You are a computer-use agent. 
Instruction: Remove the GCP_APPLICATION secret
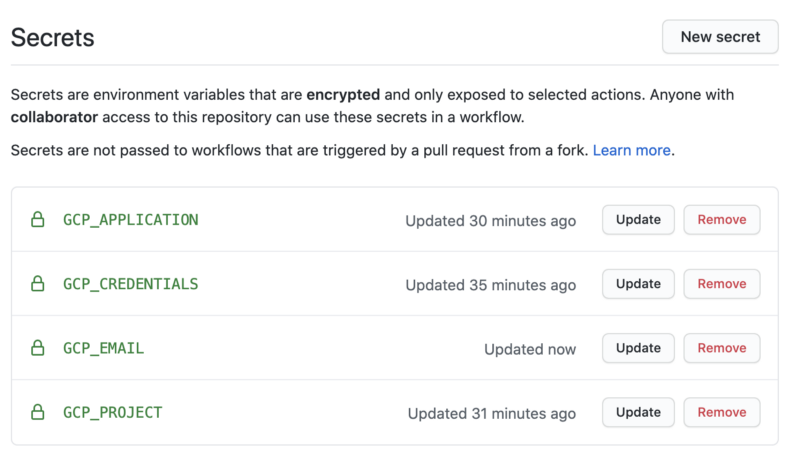722,220
